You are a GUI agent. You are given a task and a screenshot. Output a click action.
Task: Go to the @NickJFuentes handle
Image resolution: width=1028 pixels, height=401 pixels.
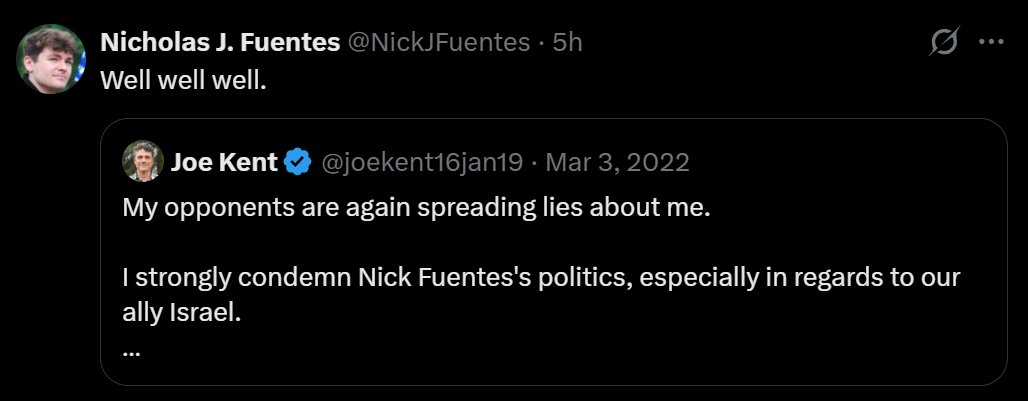point(438,42)
